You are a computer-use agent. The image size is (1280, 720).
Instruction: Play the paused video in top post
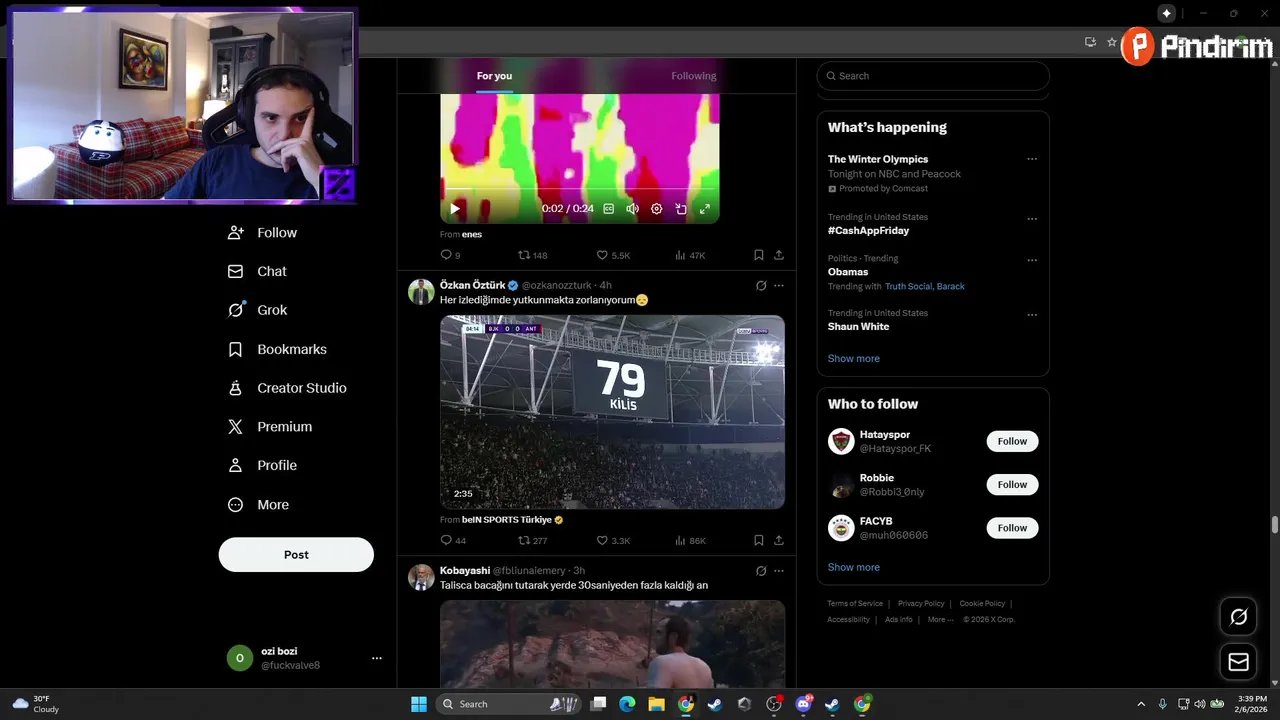(x=455, y=209)
